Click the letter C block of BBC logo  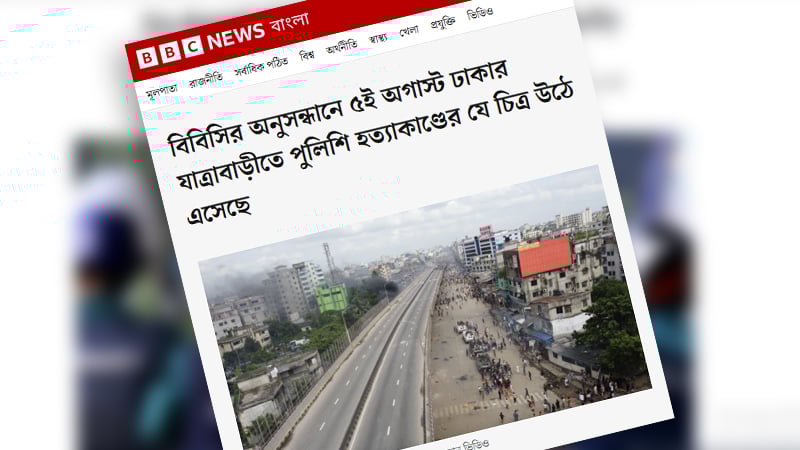click(x=192, y=47)
